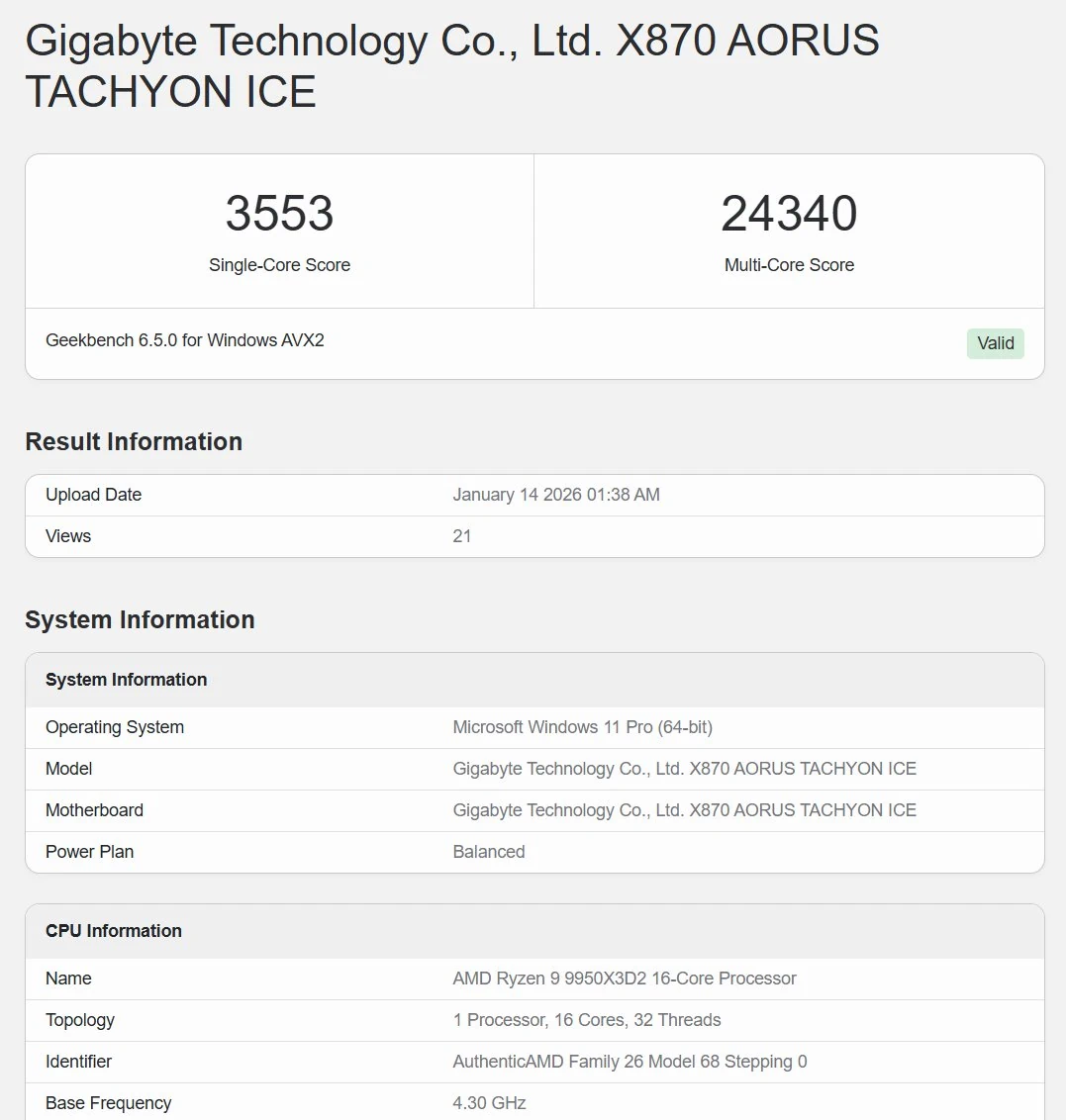Screen dimensions: 1066x1120
Task: Click the Model row value text
Action: (x=685, y=769)
